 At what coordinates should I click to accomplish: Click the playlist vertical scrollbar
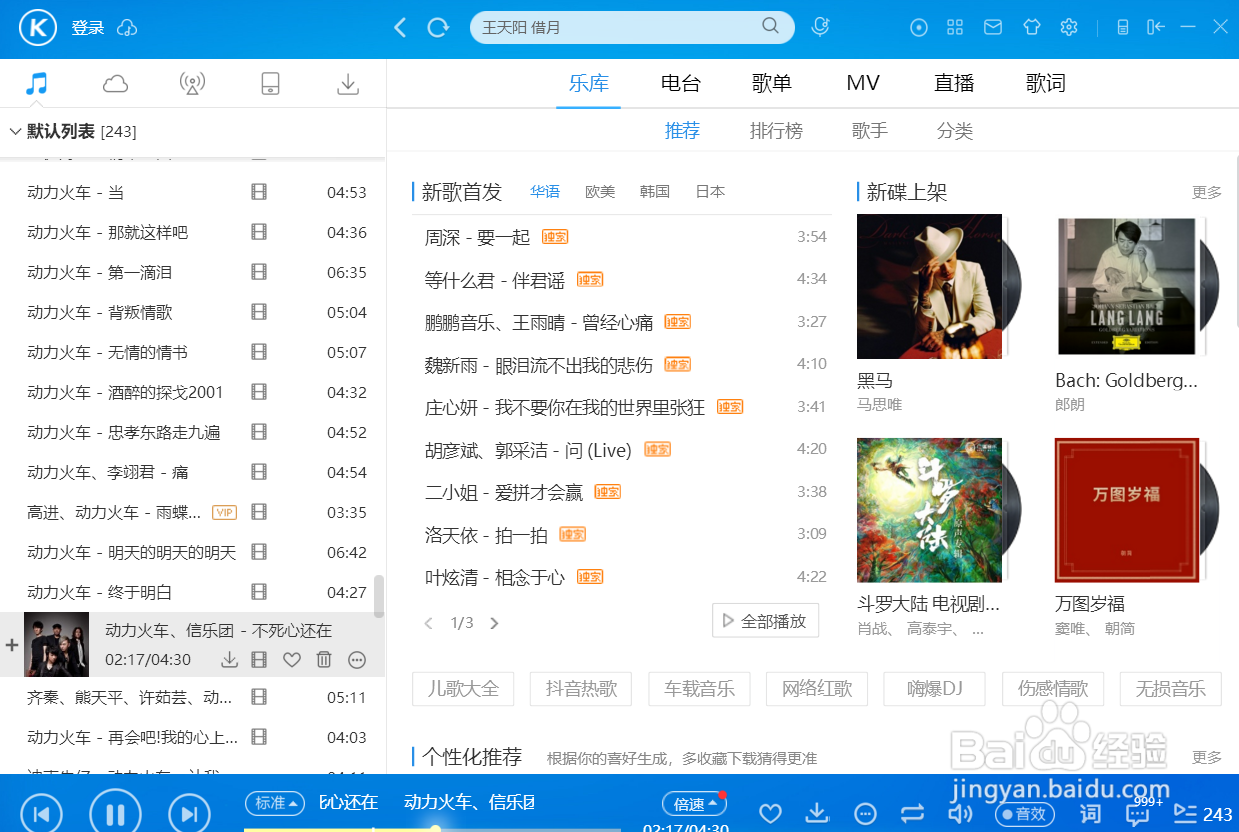(379, 596)
